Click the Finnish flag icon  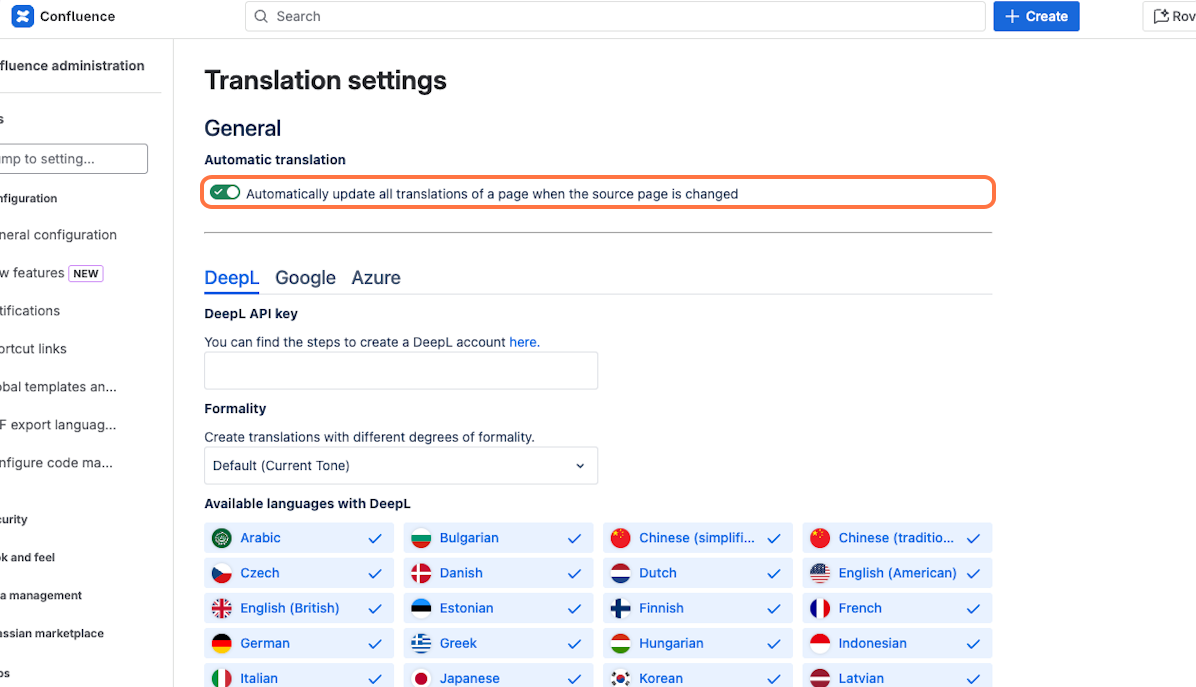pos(621,608)
